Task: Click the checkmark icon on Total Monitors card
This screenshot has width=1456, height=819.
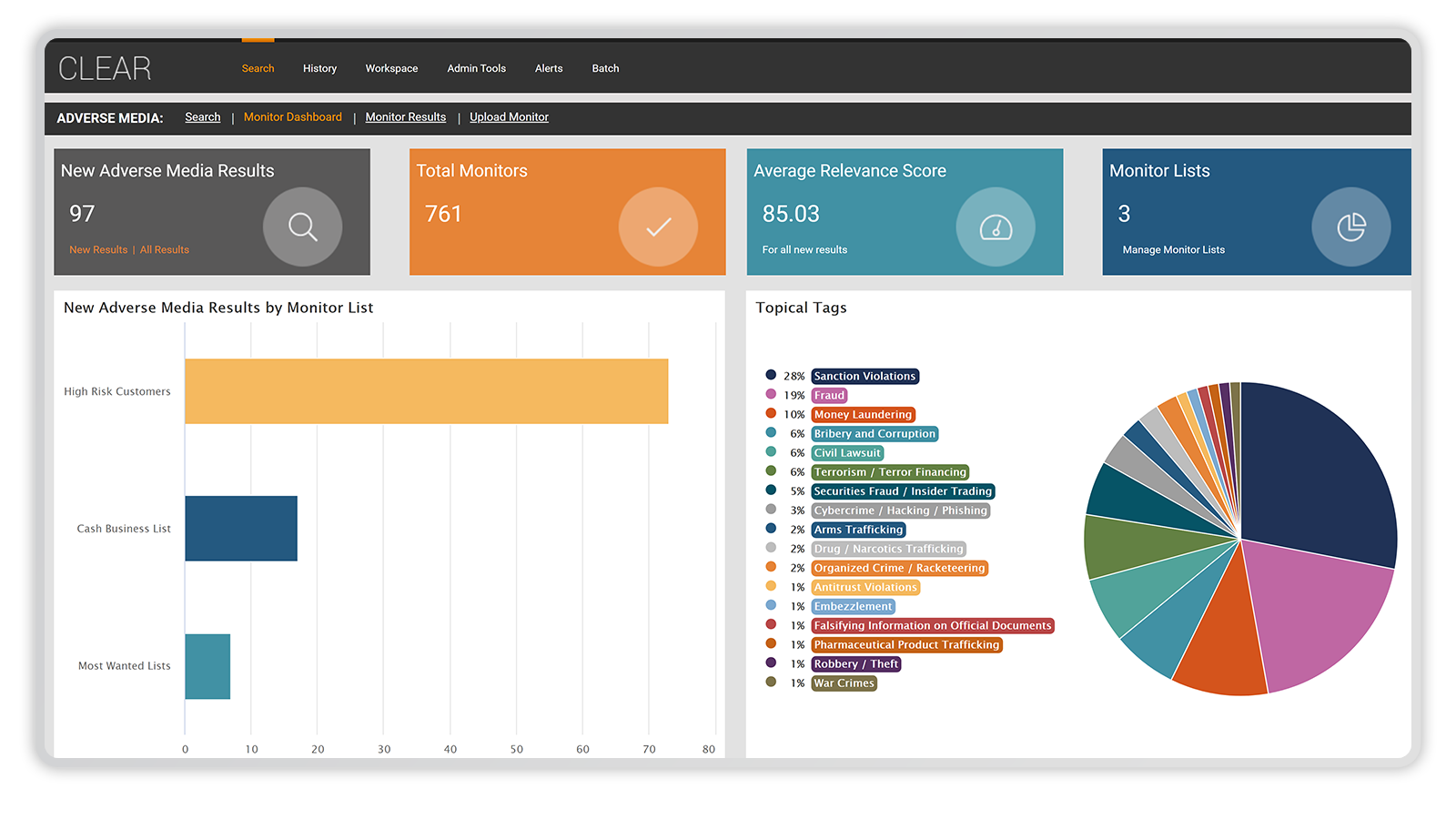Action: coord(658,227)
